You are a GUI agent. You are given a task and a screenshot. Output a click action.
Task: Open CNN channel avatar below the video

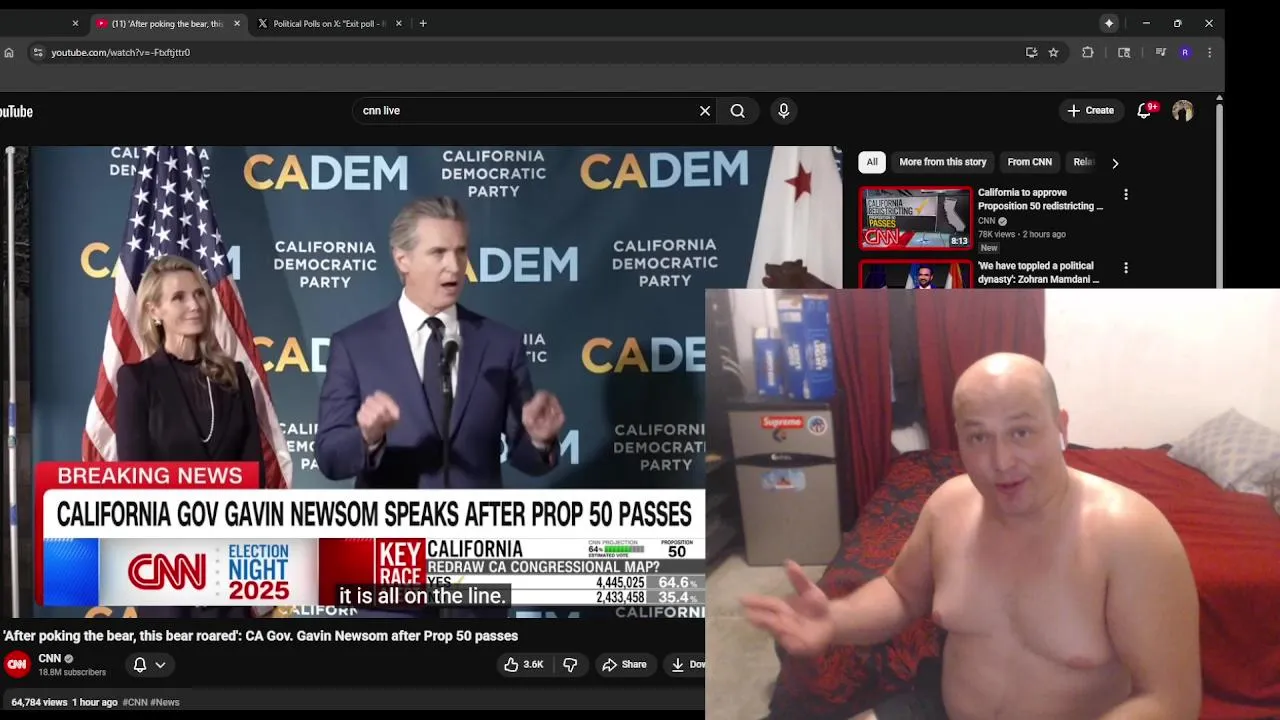(x=17, y=664)
